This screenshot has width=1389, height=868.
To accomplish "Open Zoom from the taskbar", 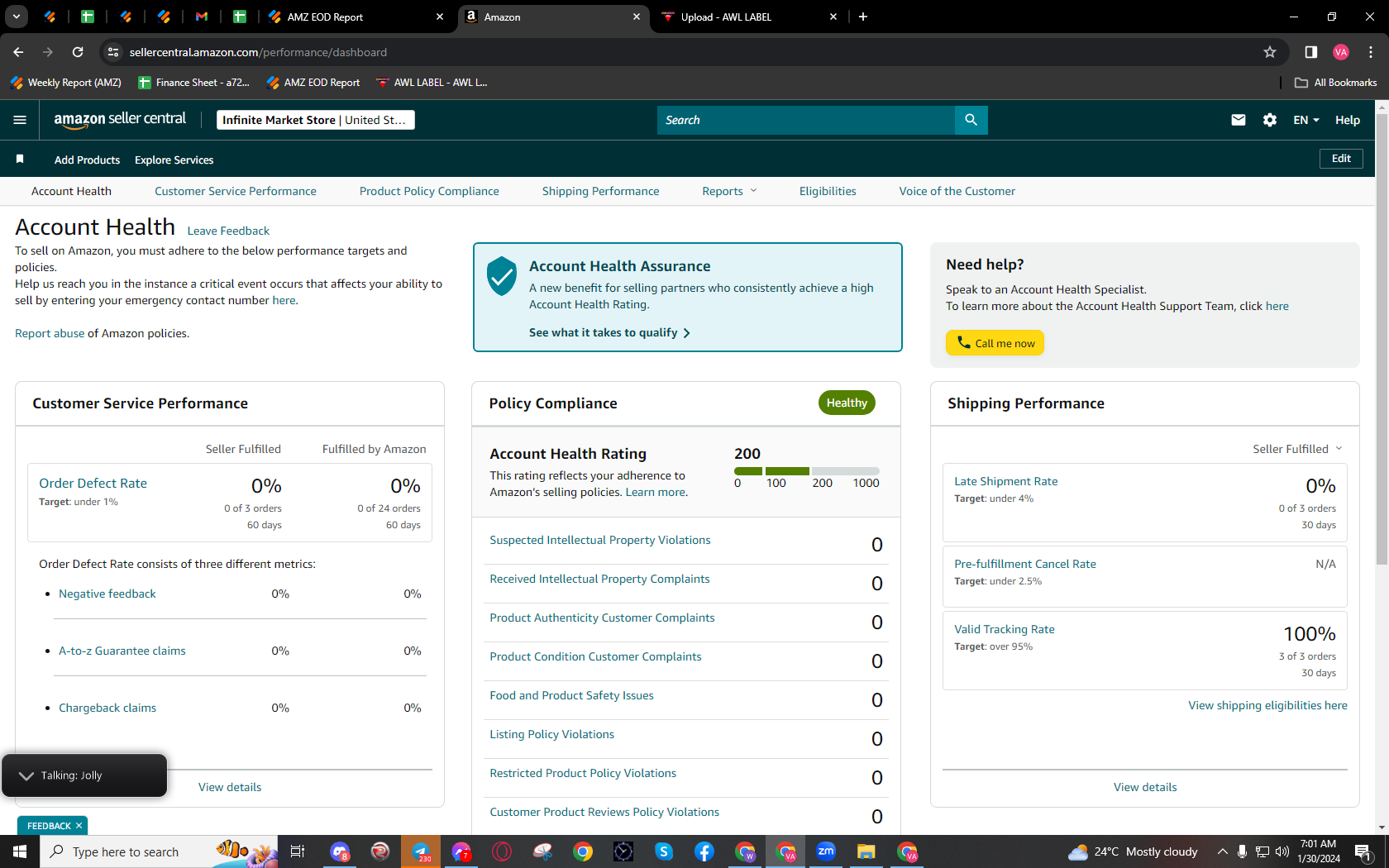I will click(826, 851).
